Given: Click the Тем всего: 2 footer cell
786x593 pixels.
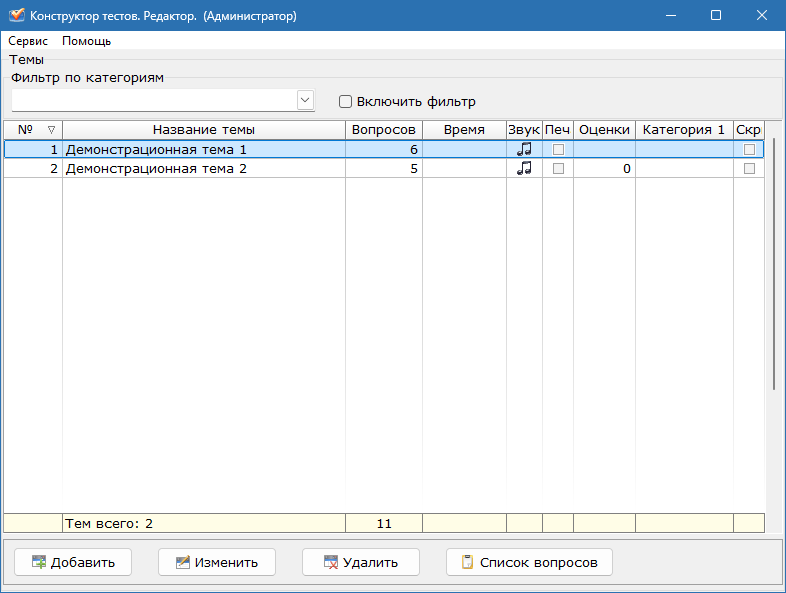Looking at the screenshot, I should click(x=204, y=523).
